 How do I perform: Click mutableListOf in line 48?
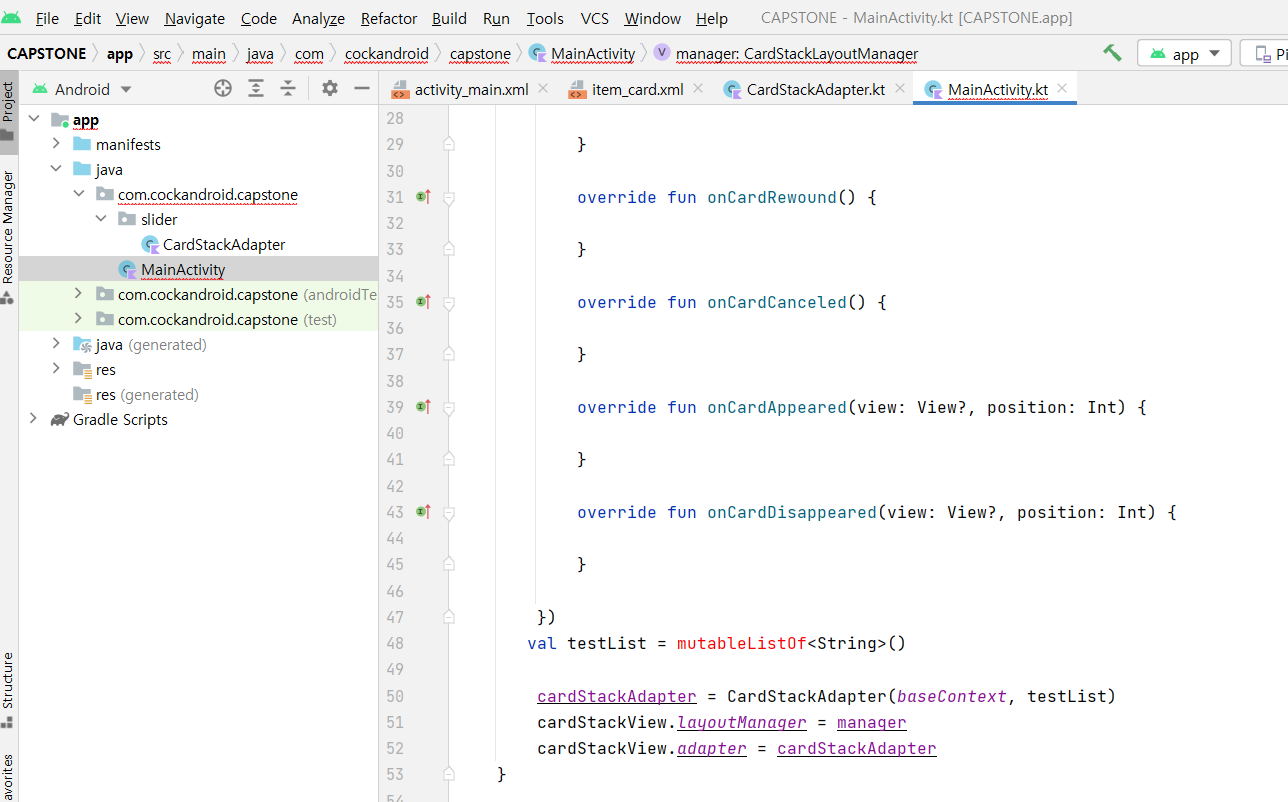click(x=742, y=643)
